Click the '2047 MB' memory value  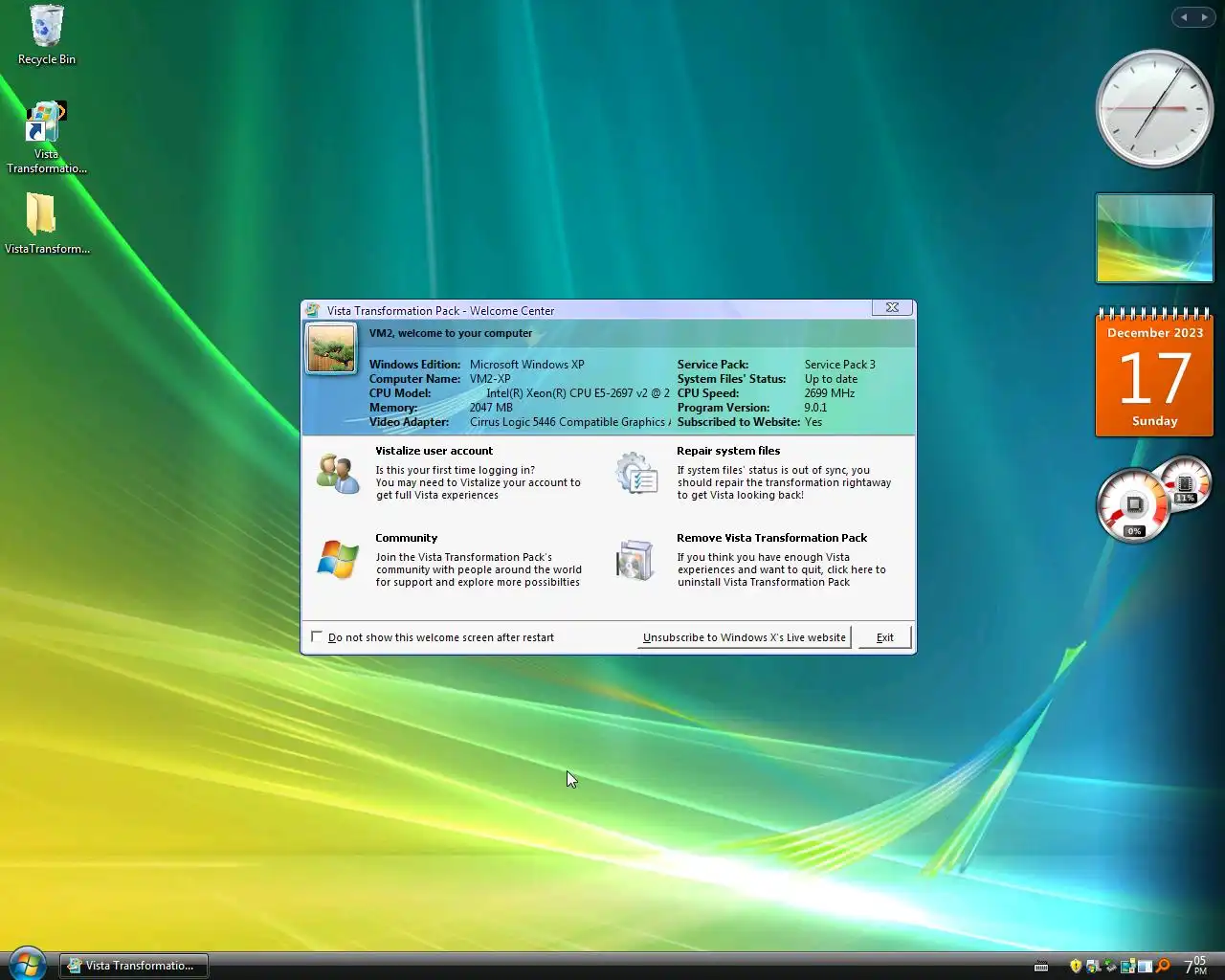[x=491, y=408]
